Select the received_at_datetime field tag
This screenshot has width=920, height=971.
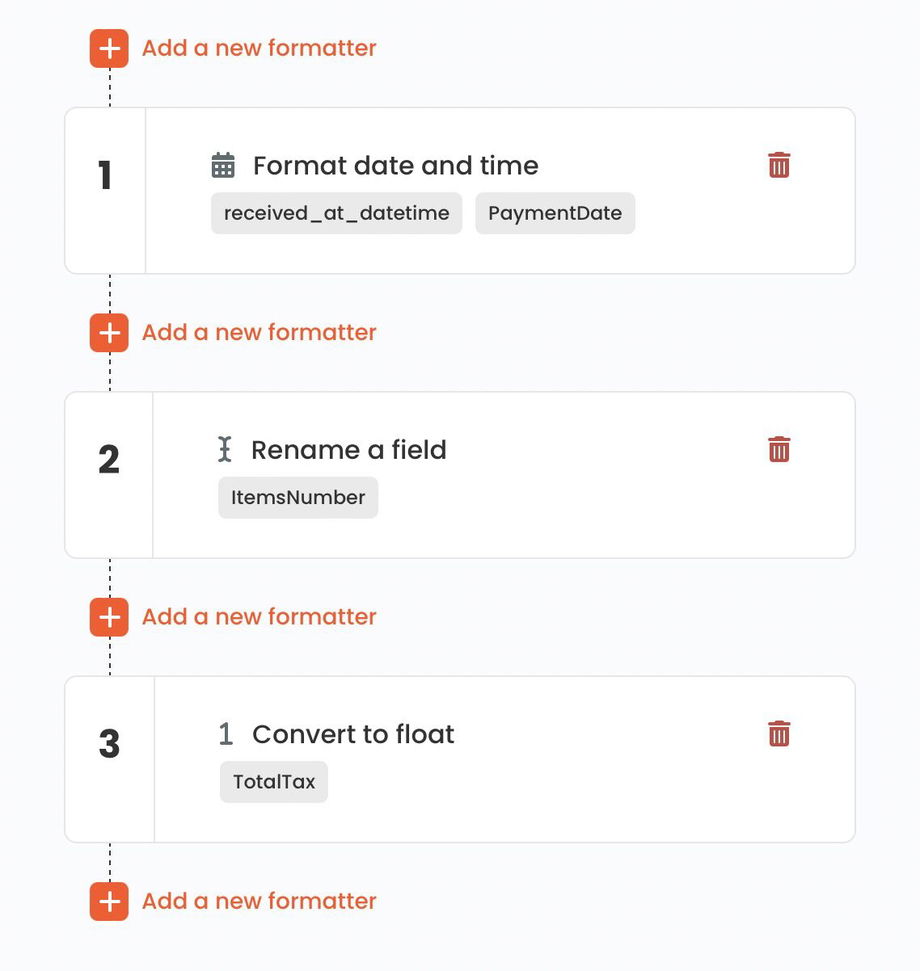[x=336, y=213]
